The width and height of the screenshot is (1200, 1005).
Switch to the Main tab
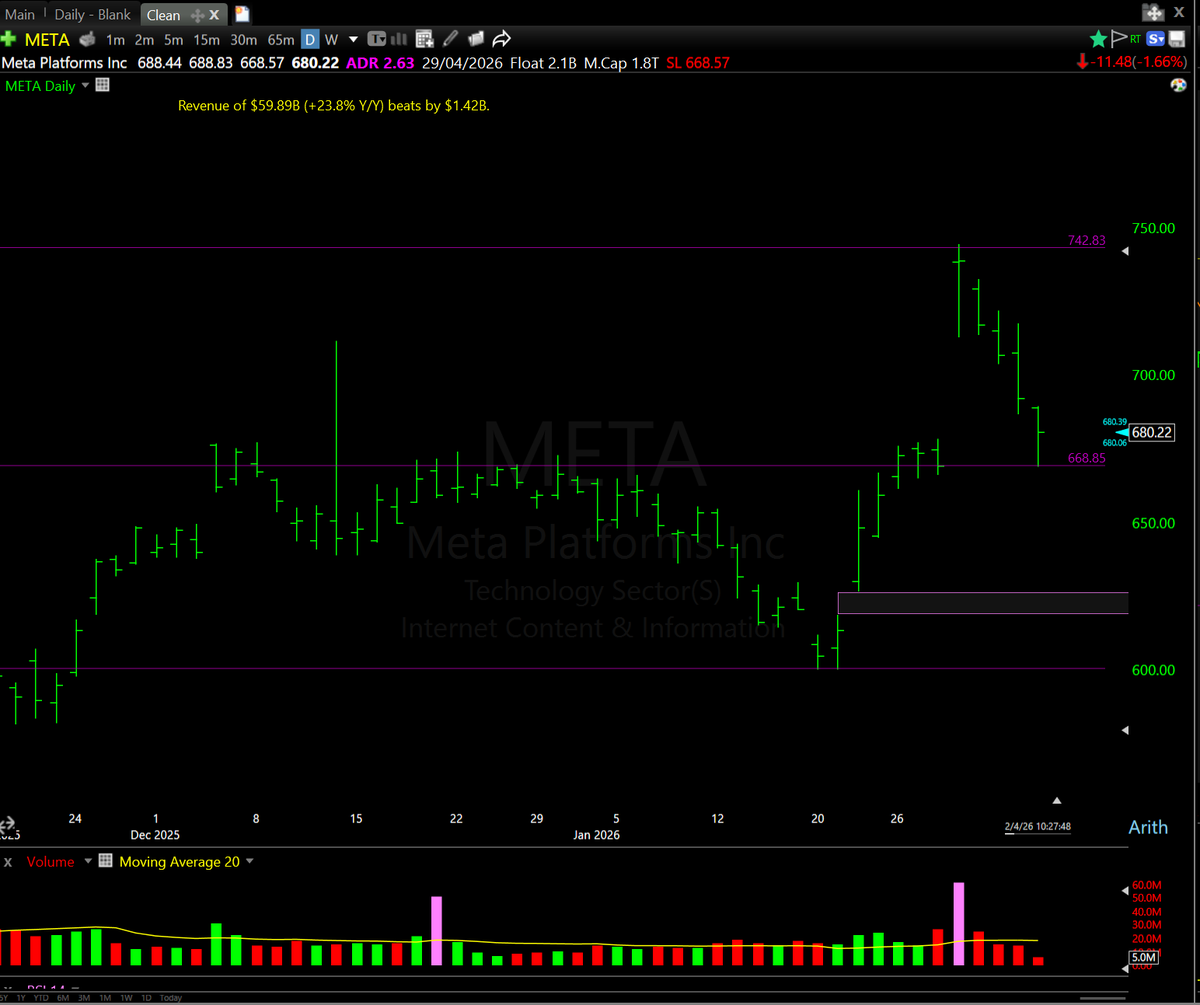[x=20, y=15]
